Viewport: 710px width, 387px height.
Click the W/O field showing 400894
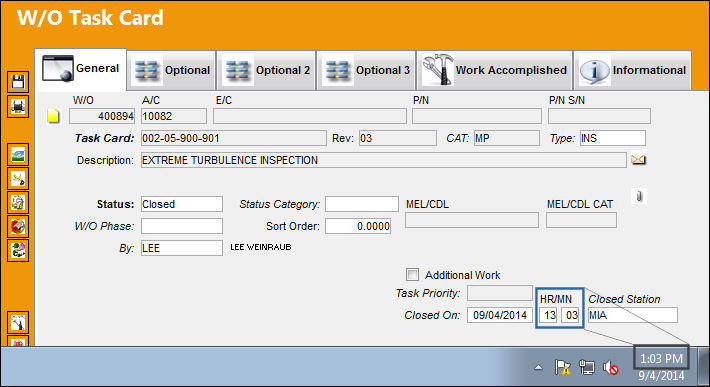point(102,116)
